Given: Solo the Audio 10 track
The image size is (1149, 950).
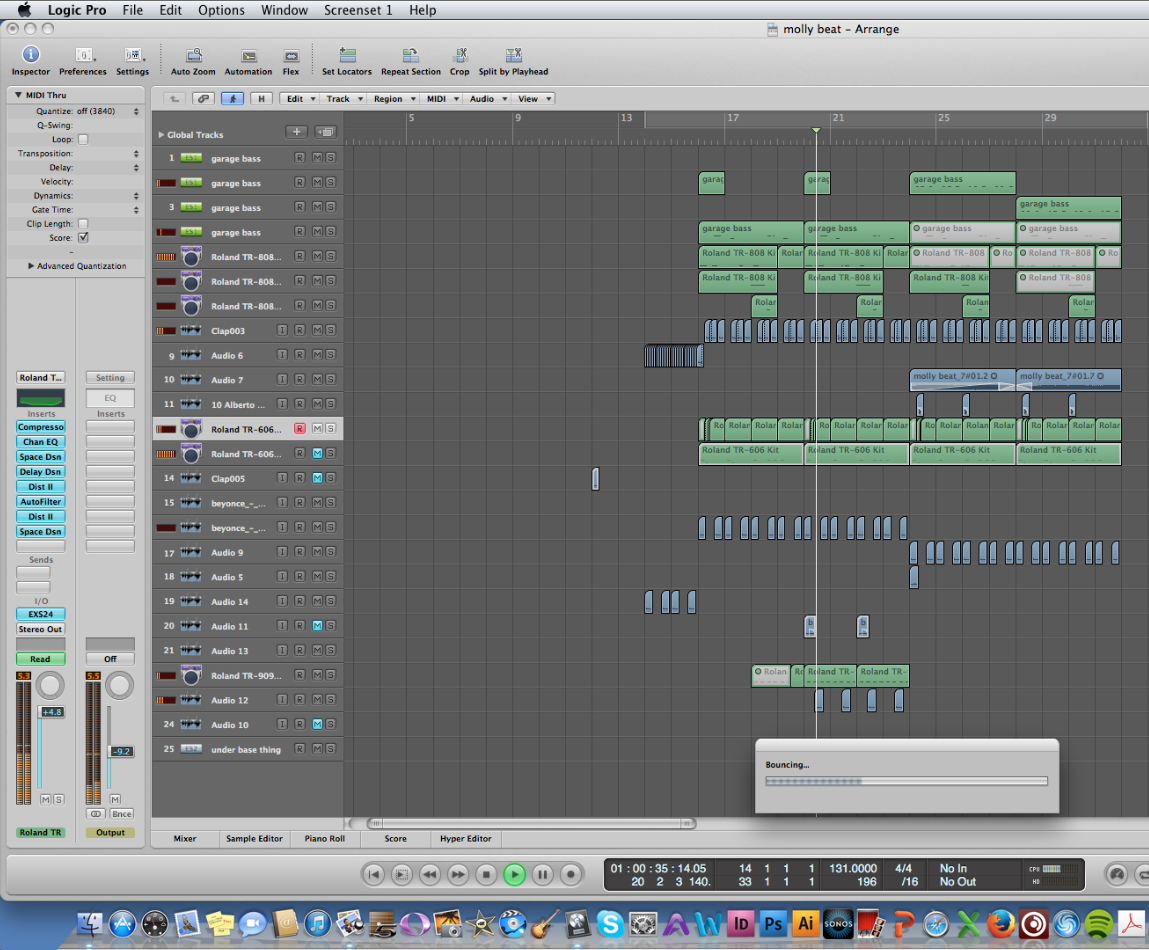Looking at the screenshot, I should tap(330, 724).
